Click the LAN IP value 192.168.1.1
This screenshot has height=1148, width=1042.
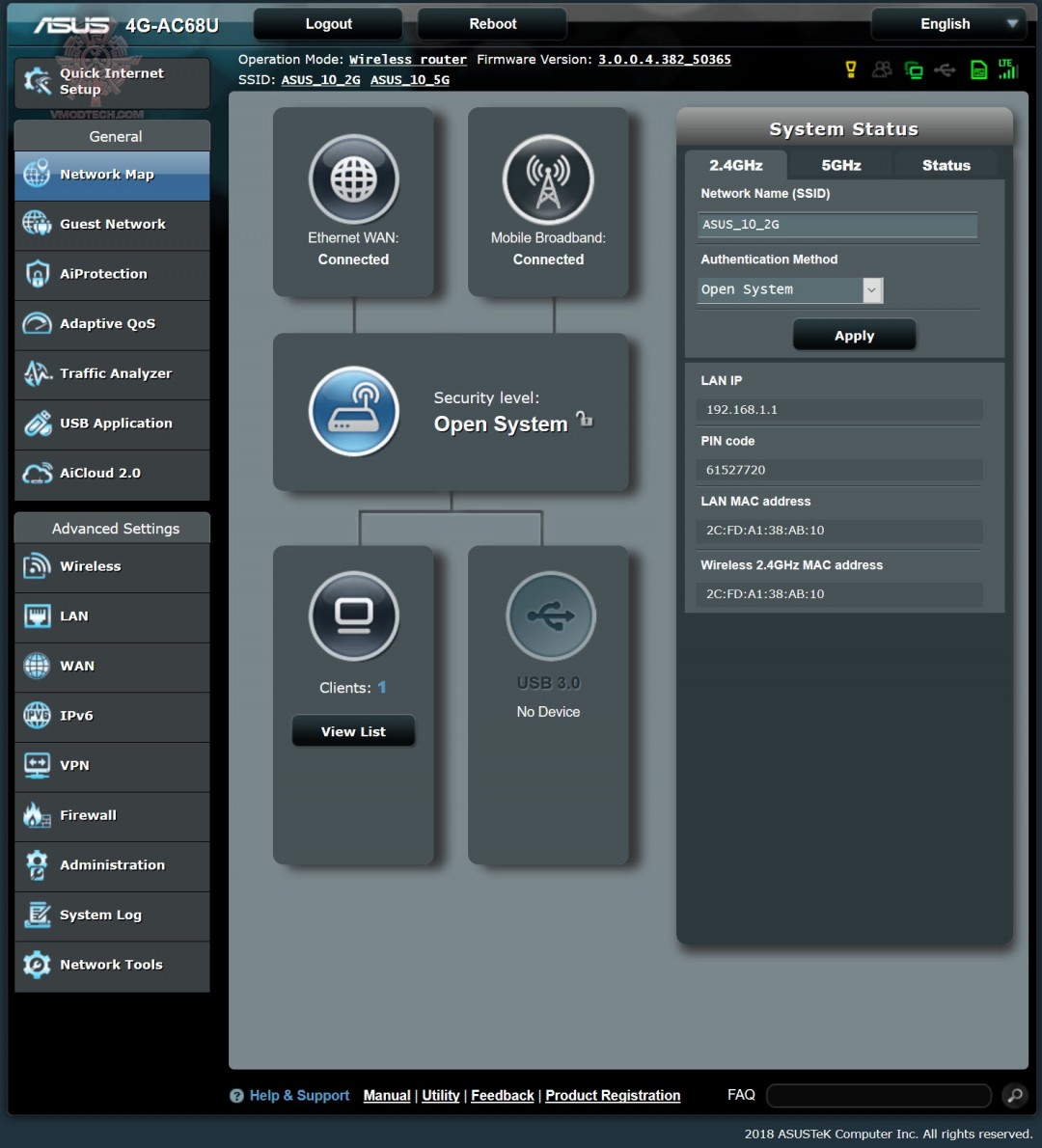742,409
